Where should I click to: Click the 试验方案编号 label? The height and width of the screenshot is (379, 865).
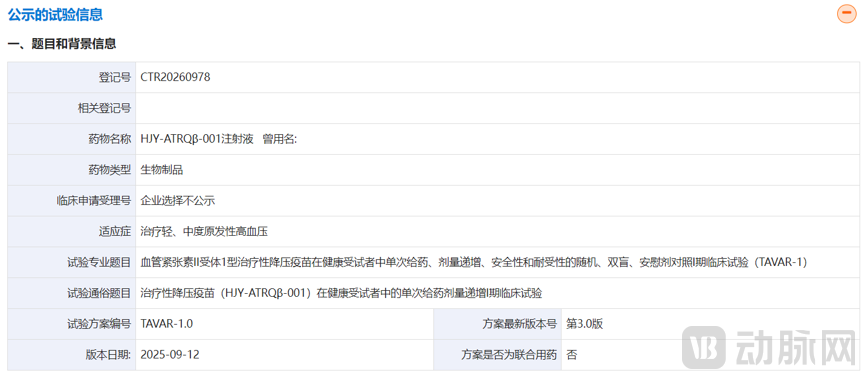click(99, 324)
